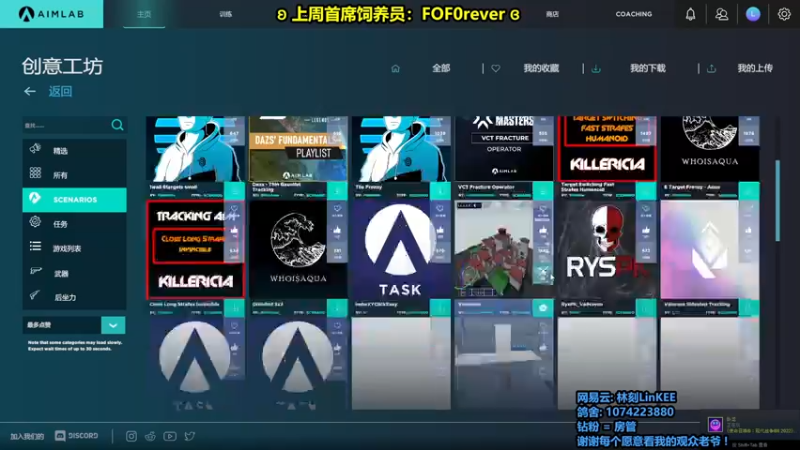Go to workshop home icon tab
Image resolution: width=800 pixels, height=450 pixels.
(395, 68)
